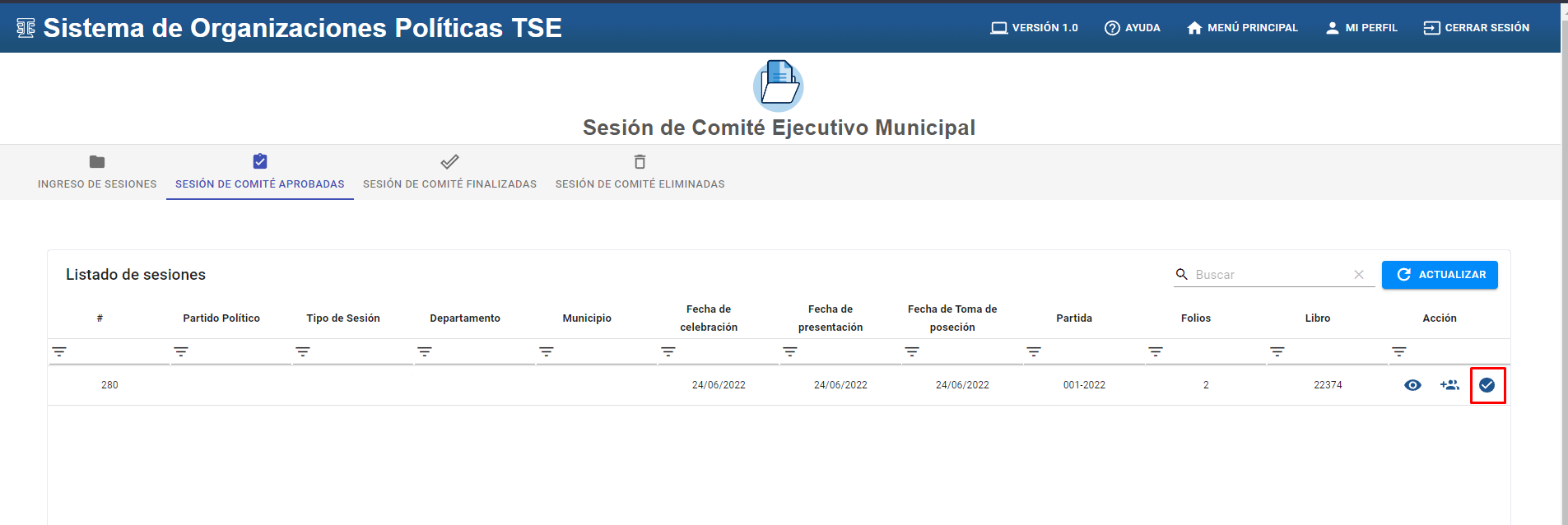The width and height of the screenshot is (1568, 525).
Task: Click the eye icon to view session 280
Action: [1412, 385]
